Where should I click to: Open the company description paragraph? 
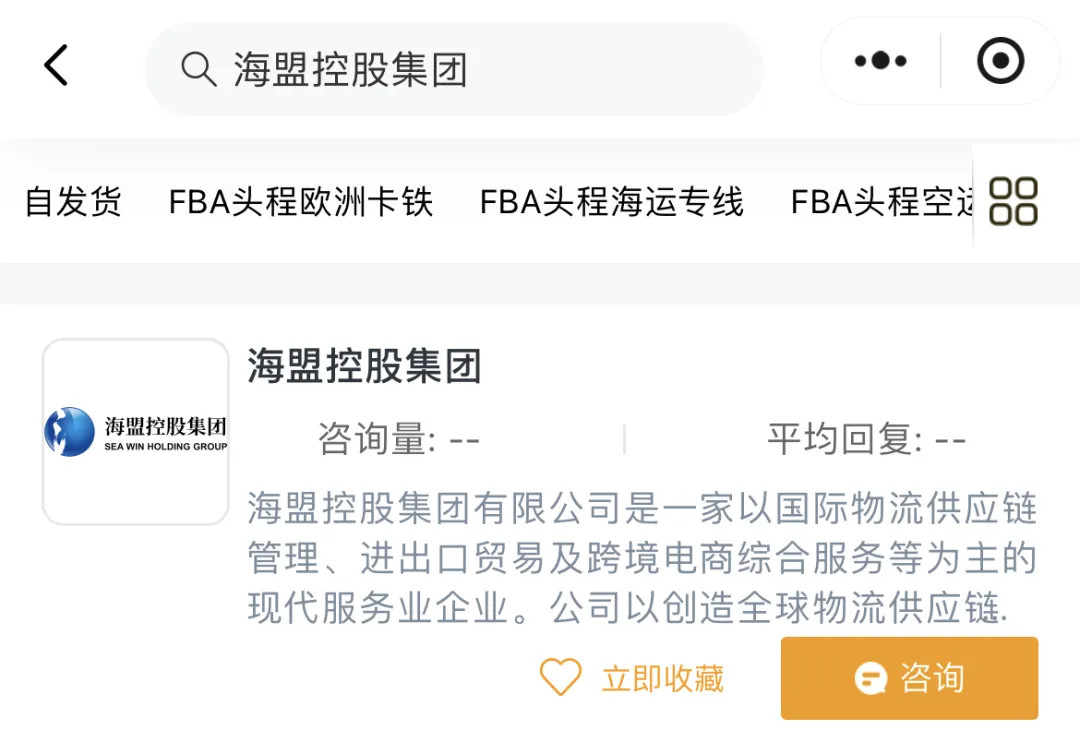(x=642, y=558)
